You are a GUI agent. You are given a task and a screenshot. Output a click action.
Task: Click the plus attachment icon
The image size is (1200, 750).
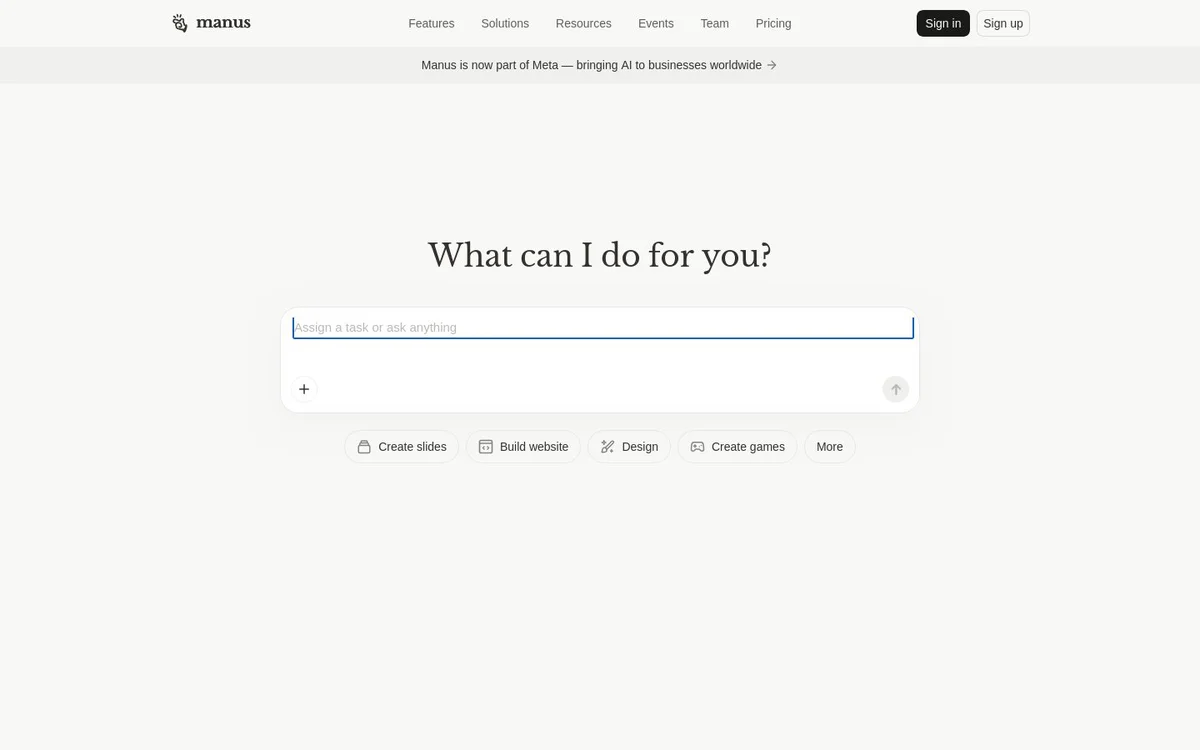(304, 389)
